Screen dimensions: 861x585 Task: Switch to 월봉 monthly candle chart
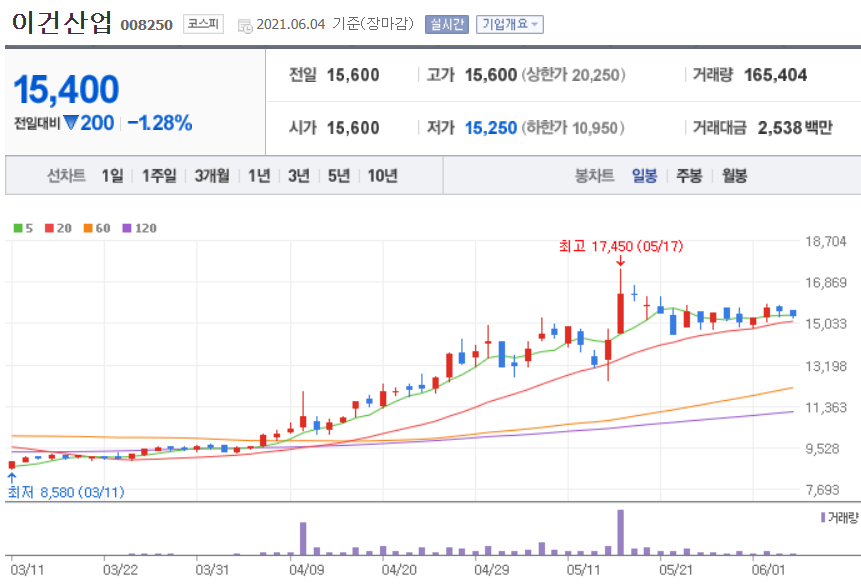[x=735, y=176]
